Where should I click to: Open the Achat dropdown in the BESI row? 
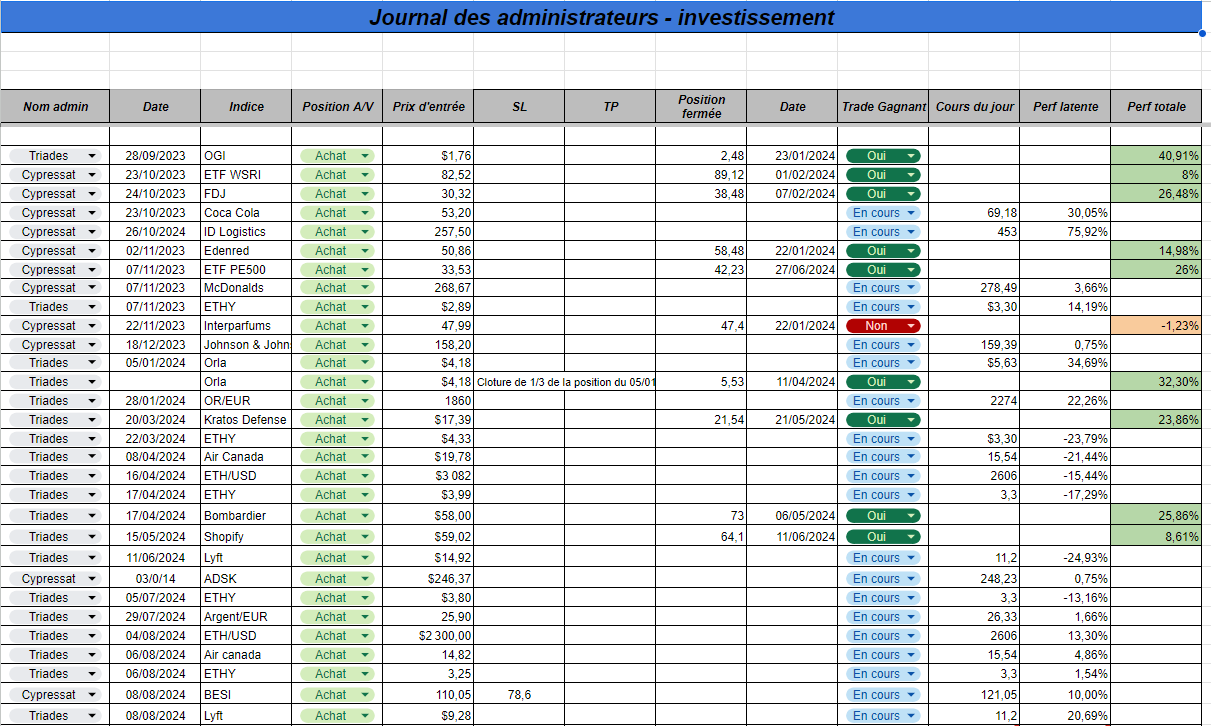[x=337, y=695]
